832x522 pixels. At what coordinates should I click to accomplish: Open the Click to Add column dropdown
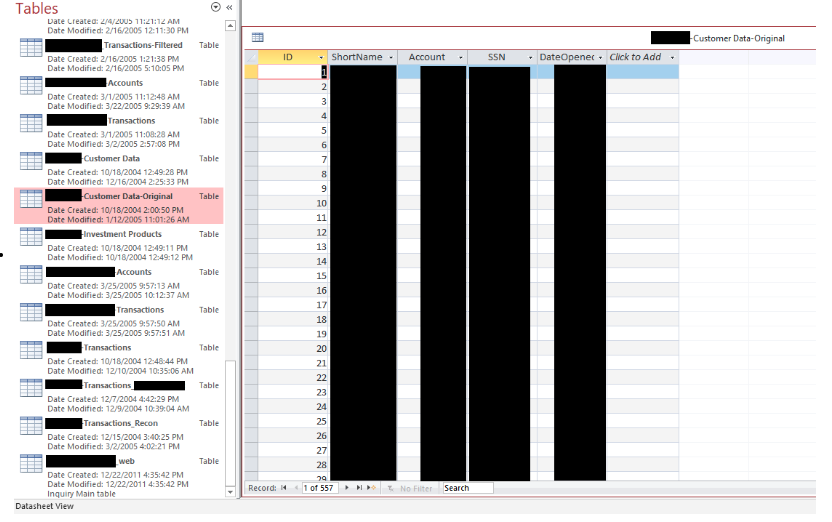click(x=672, y=58)
